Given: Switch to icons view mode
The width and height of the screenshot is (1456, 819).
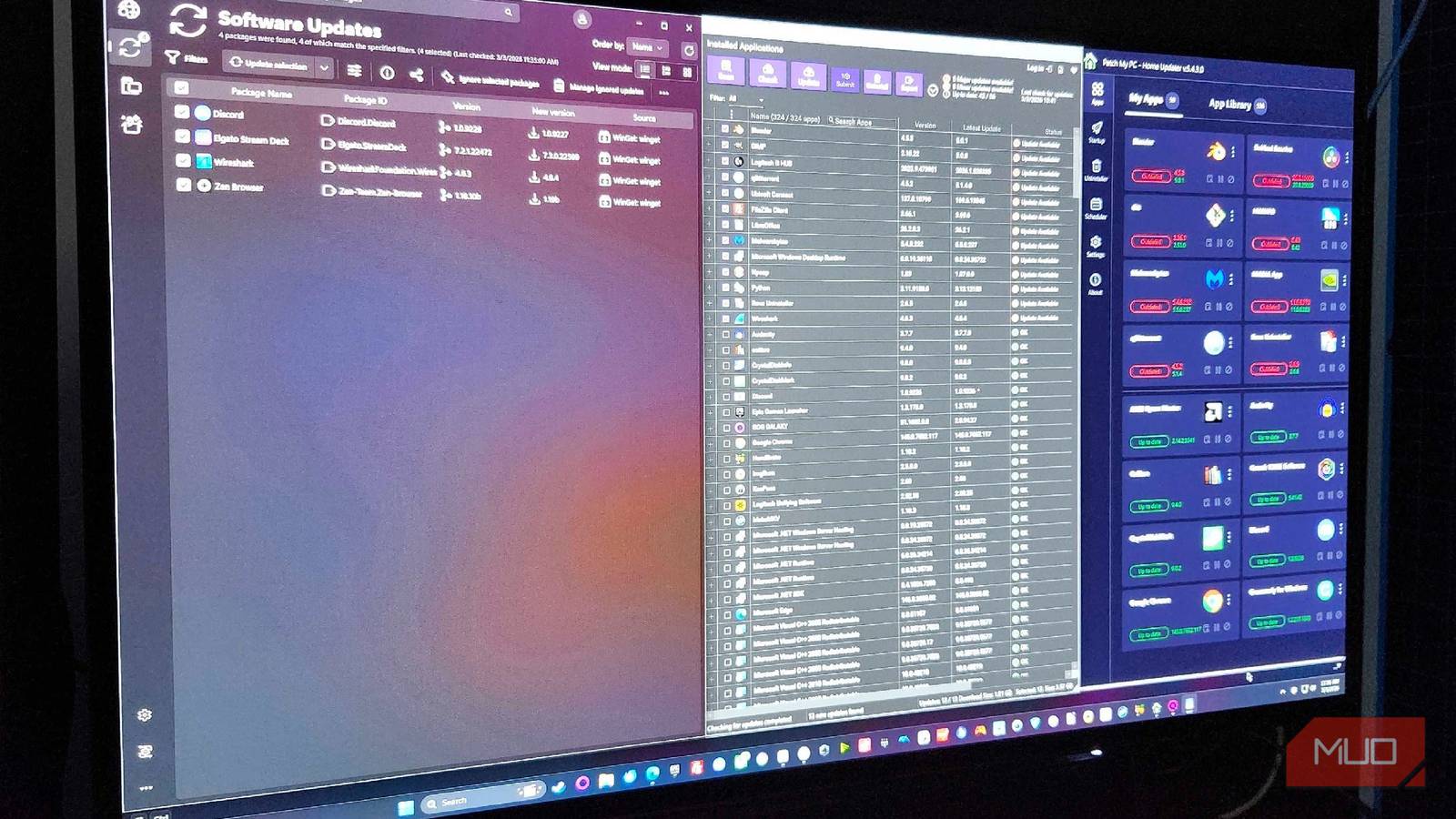Looking at the screenshot, I should tap(687, 71).
